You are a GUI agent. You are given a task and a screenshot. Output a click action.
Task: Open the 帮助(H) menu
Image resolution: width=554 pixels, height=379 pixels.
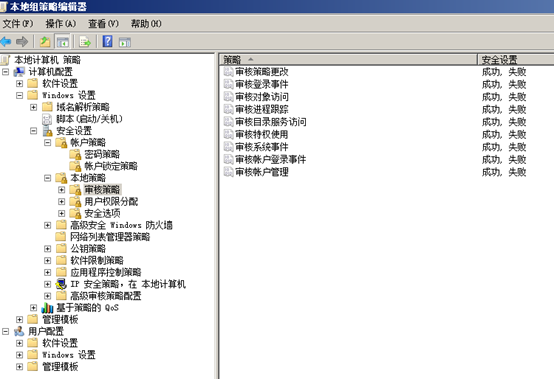point(146,24)
